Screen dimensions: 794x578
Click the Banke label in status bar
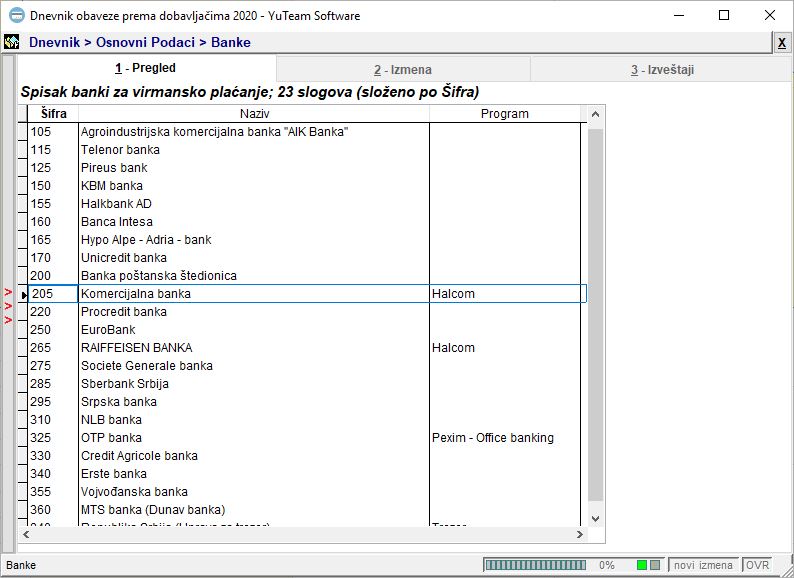(x=21, y=565)
